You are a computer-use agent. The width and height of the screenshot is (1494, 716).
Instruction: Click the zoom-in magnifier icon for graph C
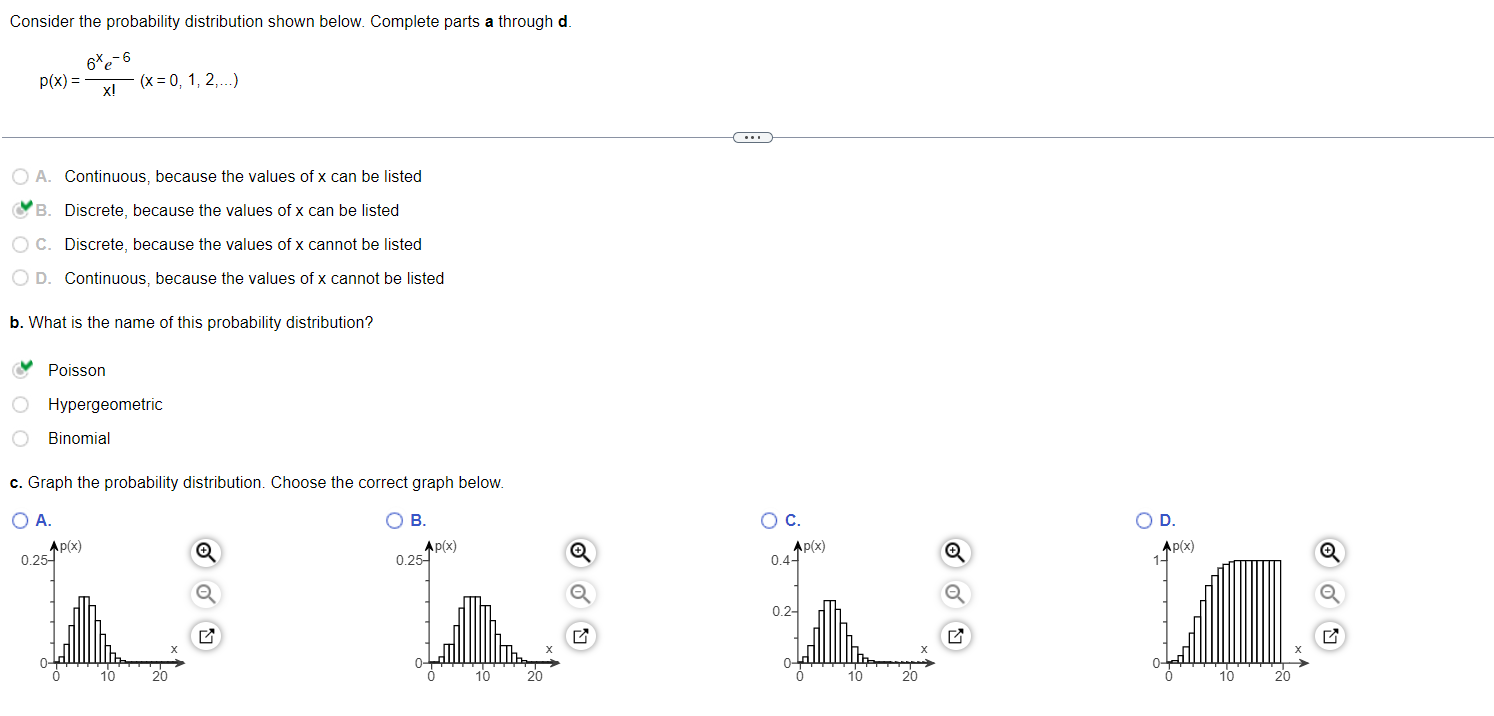pos(954,552)
